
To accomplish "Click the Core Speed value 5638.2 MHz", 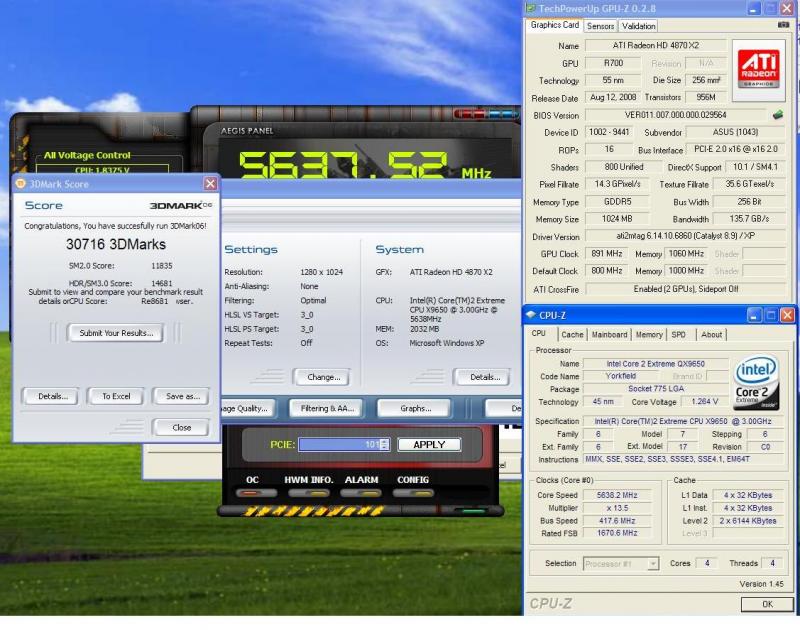I will coord(617,495).
